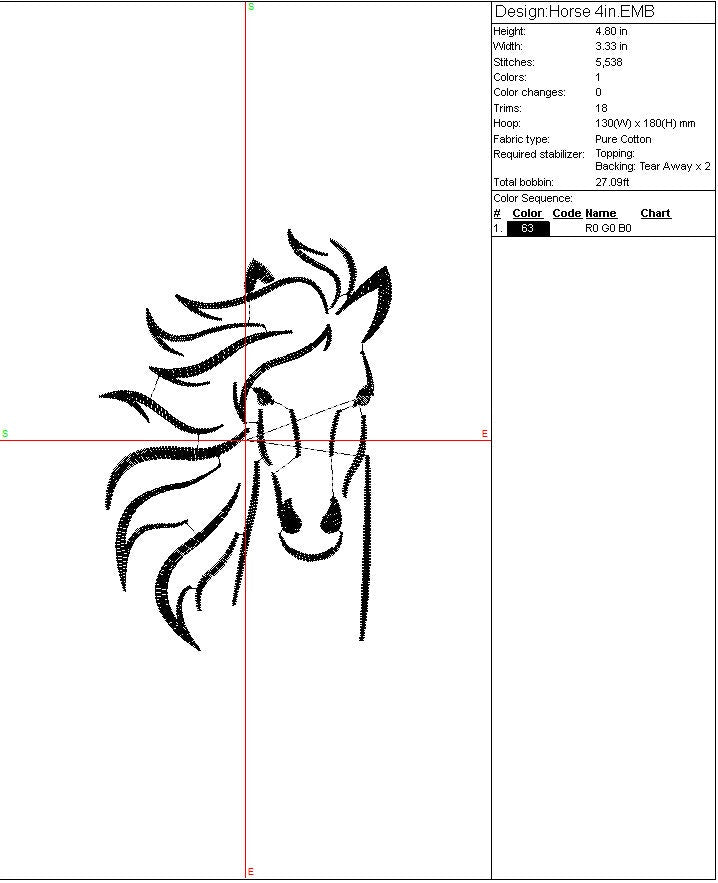Click the Stitches value 5,538
The height and width of the screenshot is (883, 718).
pos(609,62)
